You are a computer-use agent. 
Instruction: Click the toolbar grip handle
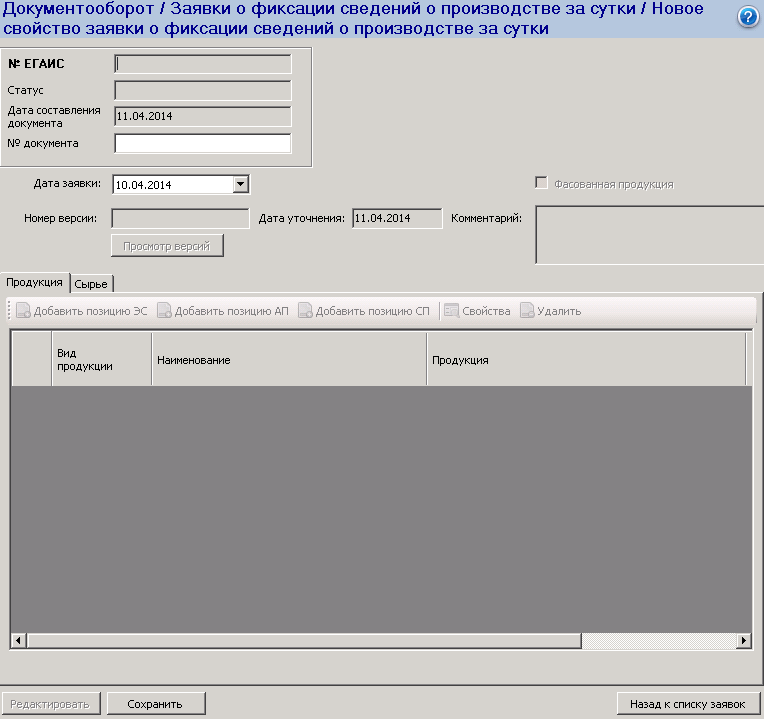point(9,311)
